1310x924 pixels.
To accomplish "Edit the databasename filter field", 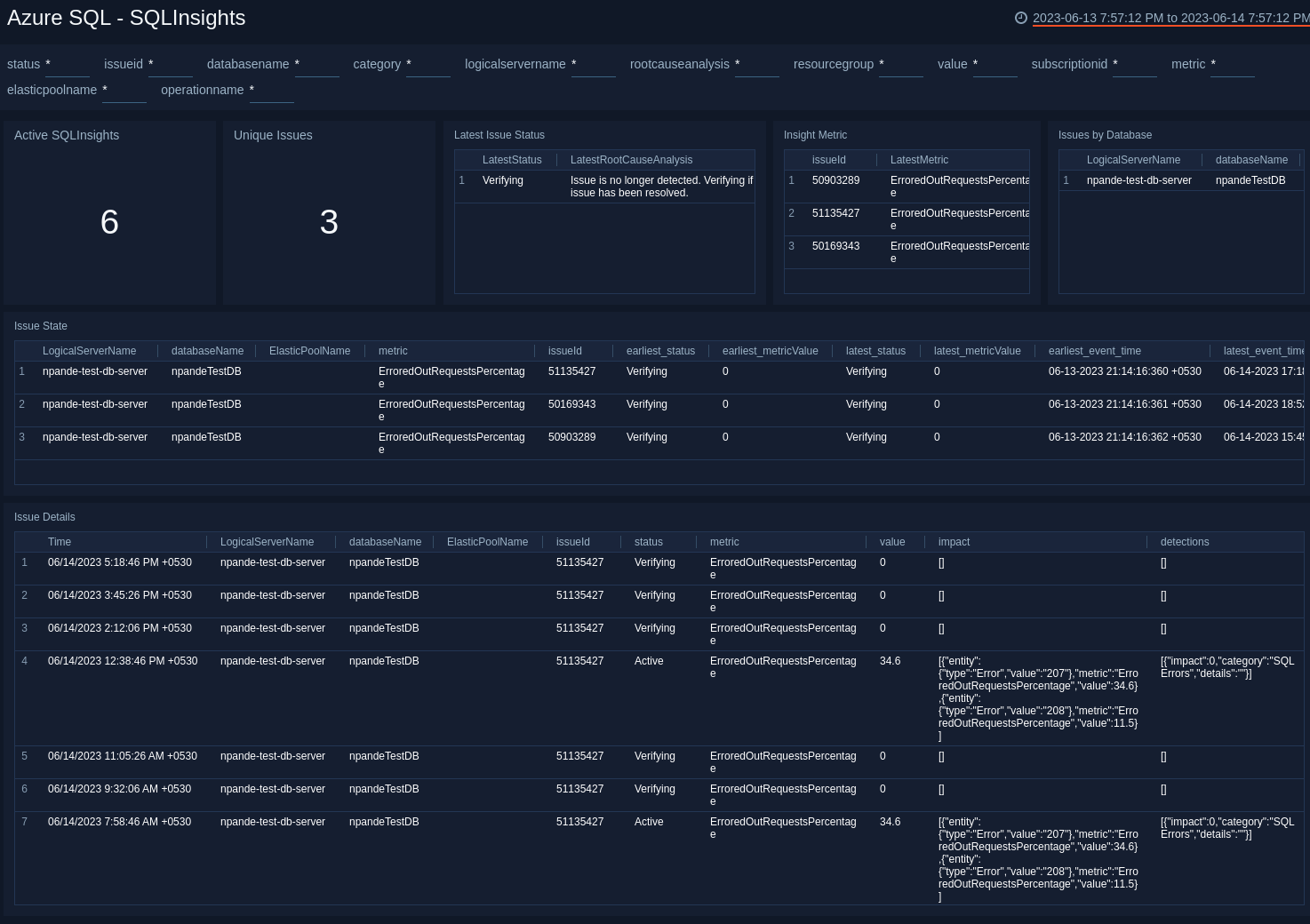I will [317, 65].
